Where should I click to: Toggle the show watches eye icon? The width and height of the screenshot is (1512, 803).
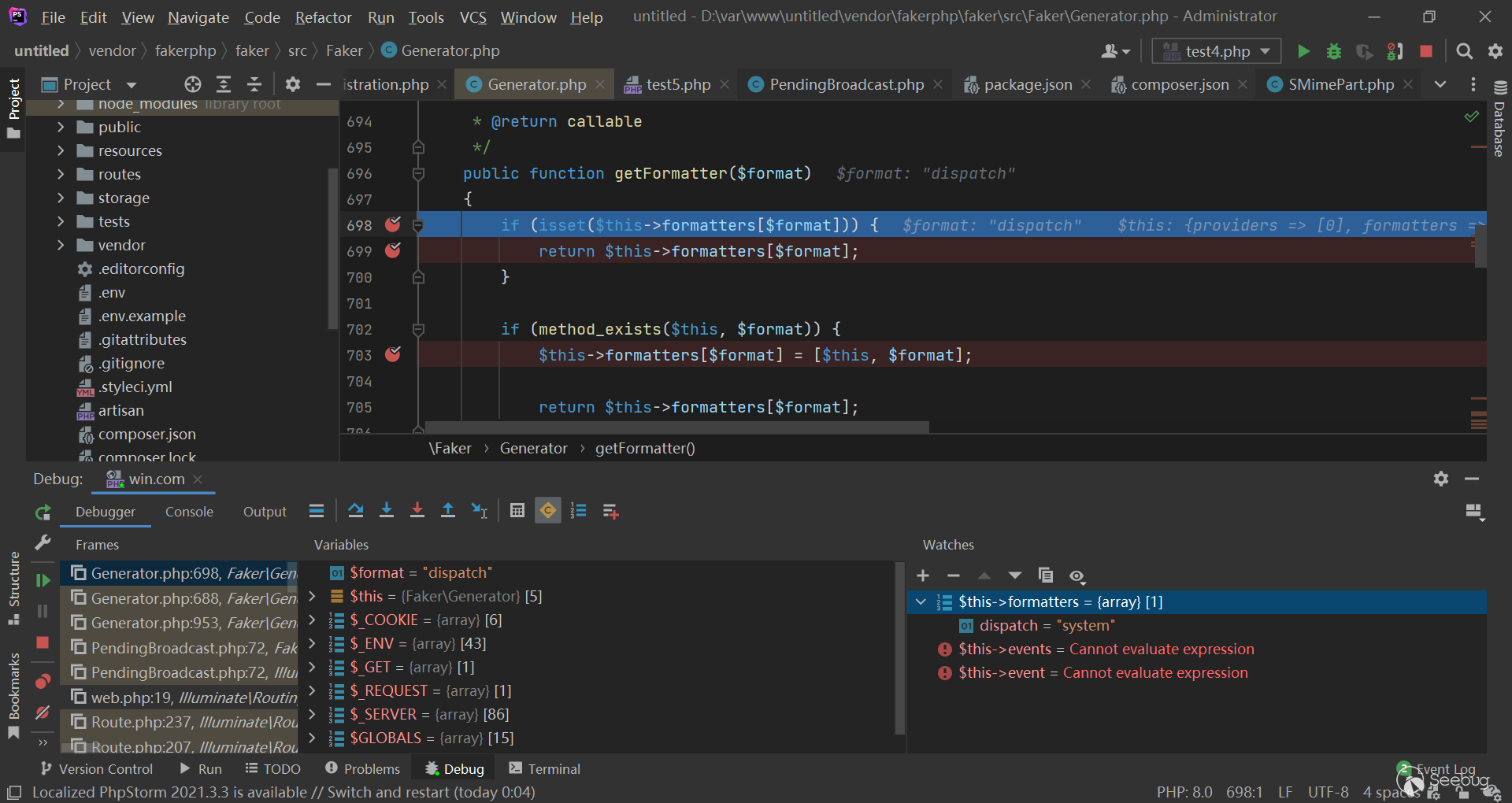pyautogui.click(x=1077, y=575)
